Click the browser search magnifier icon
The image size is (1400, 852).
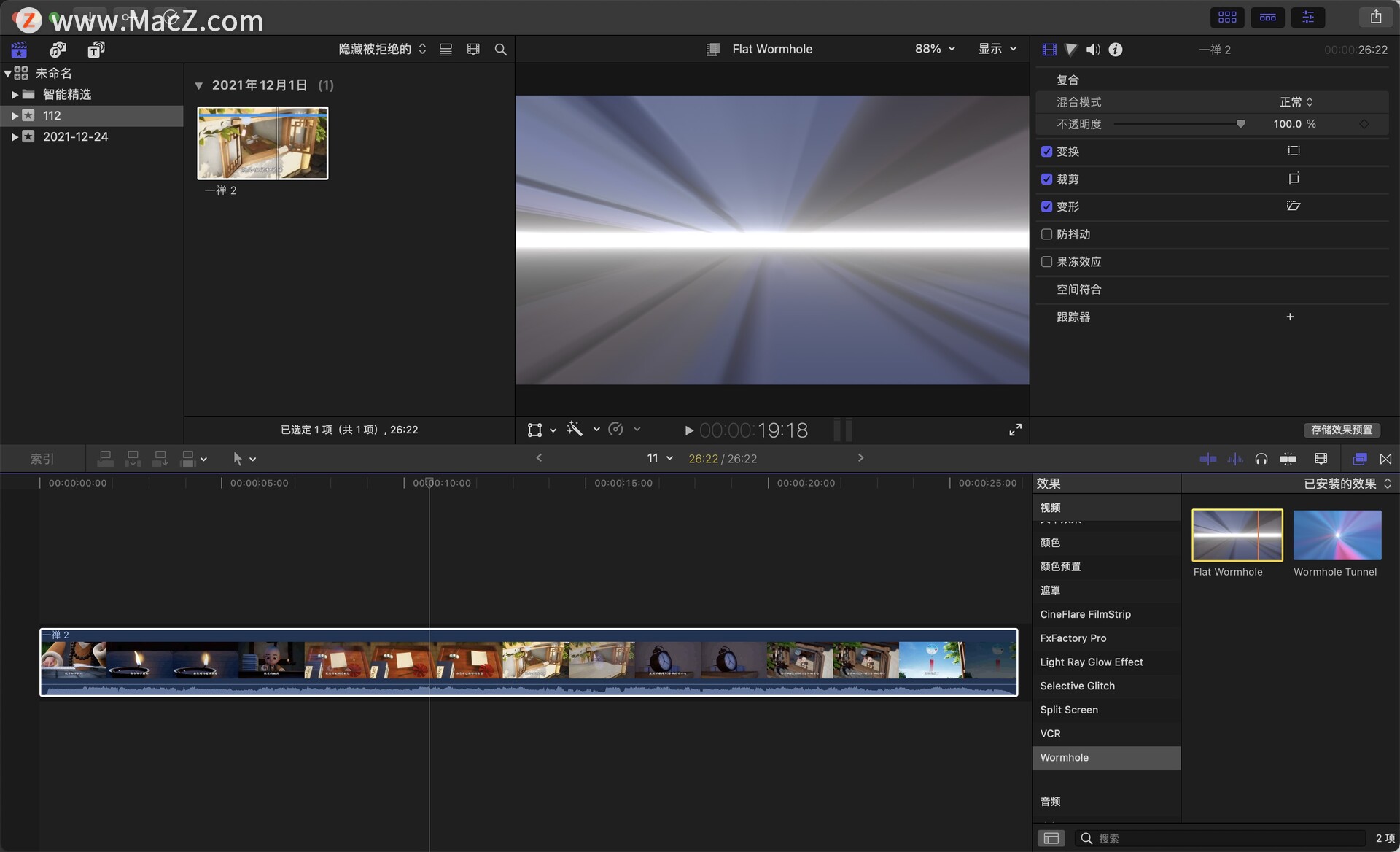[500, 50]
